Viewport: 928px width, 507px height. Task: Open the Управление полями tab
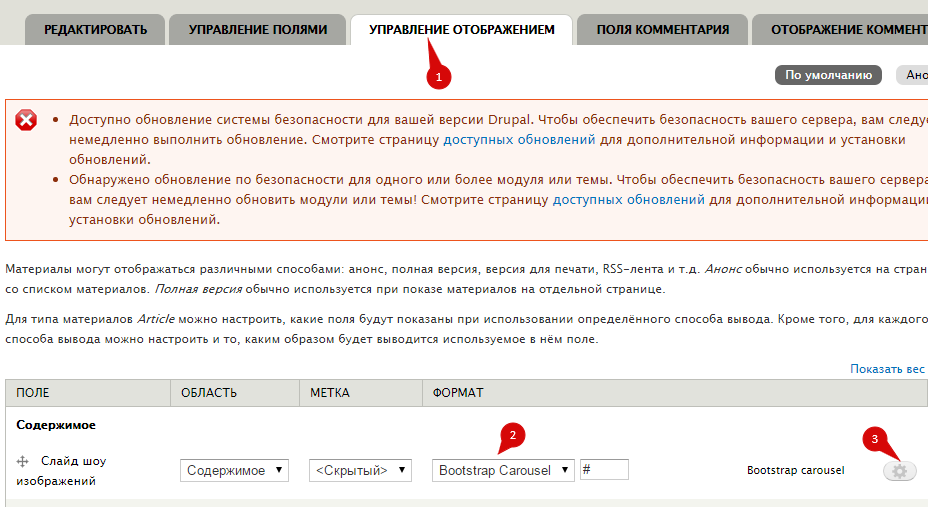[258, 30]
